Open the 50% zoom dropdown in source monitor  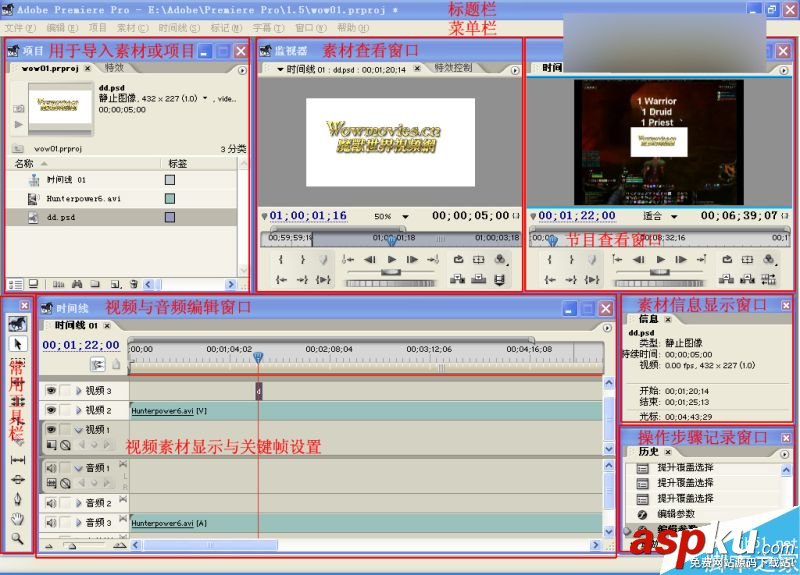click(405, 217)
